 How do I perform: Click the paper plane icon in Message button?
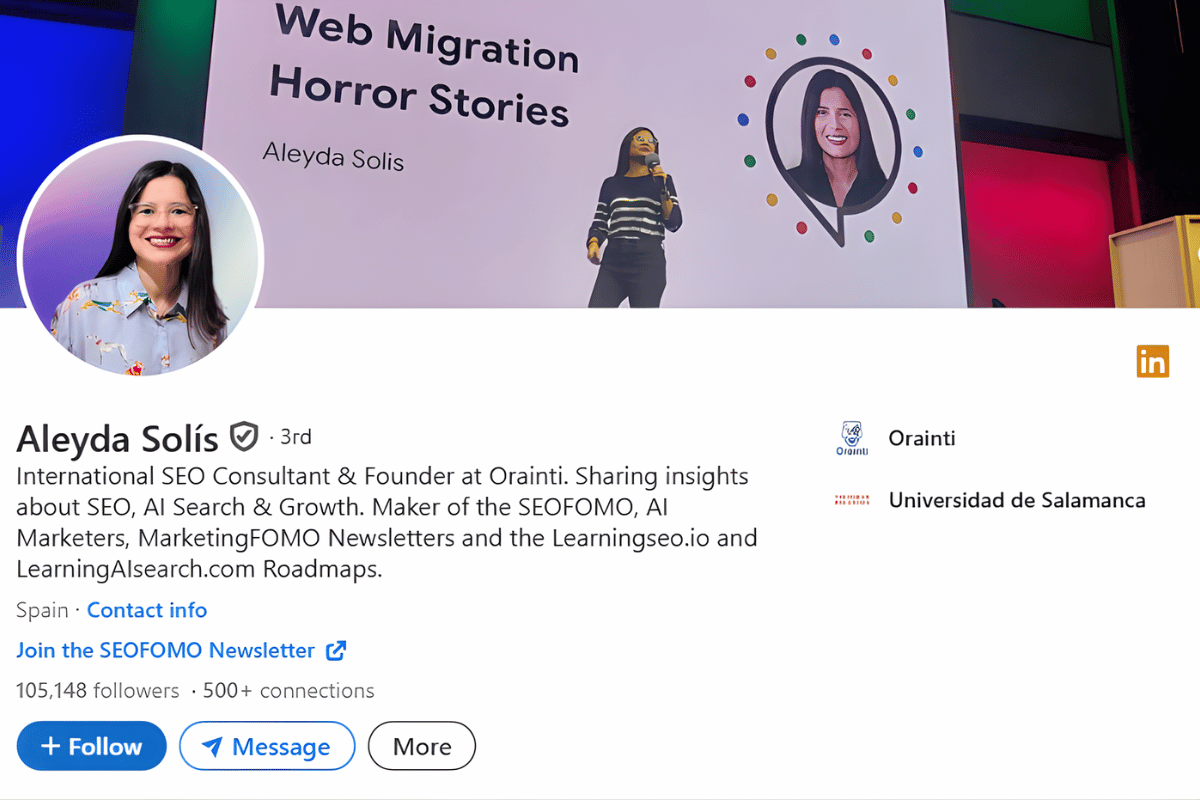point(211,747)
